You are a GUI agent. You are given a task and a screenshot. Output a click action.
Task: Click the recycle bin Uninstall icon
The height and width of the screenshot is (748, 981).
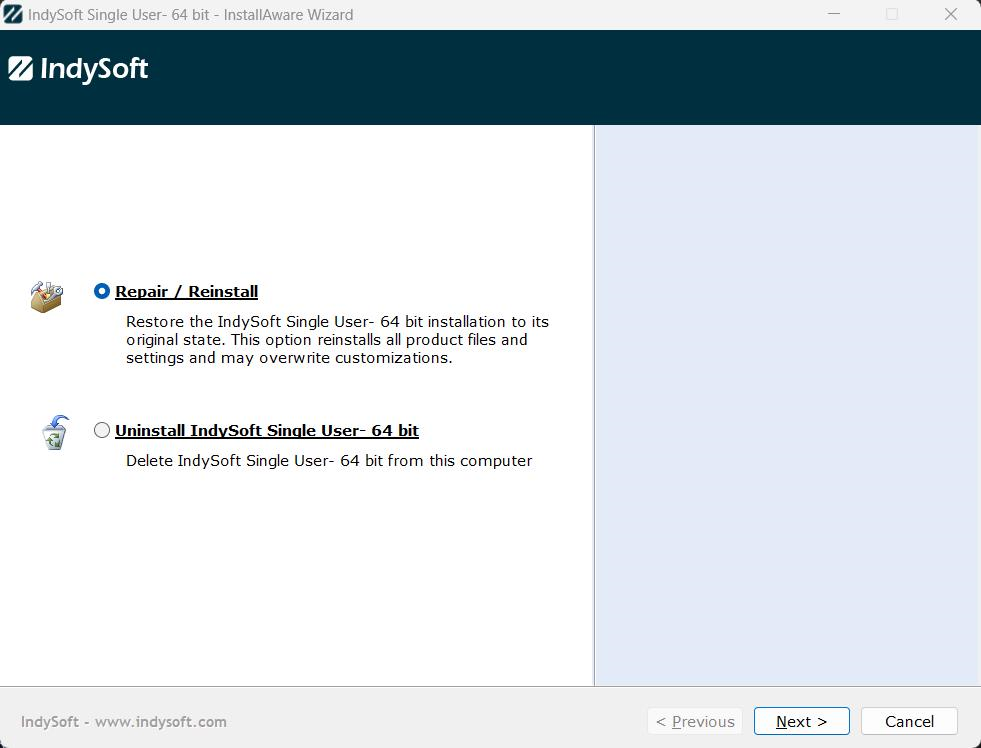tap(56, 433)
